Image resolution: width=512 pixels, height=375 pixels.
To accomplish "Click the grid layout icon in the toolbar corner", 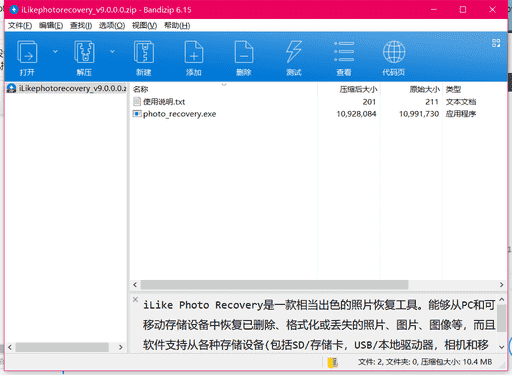I will coord(496,43).
